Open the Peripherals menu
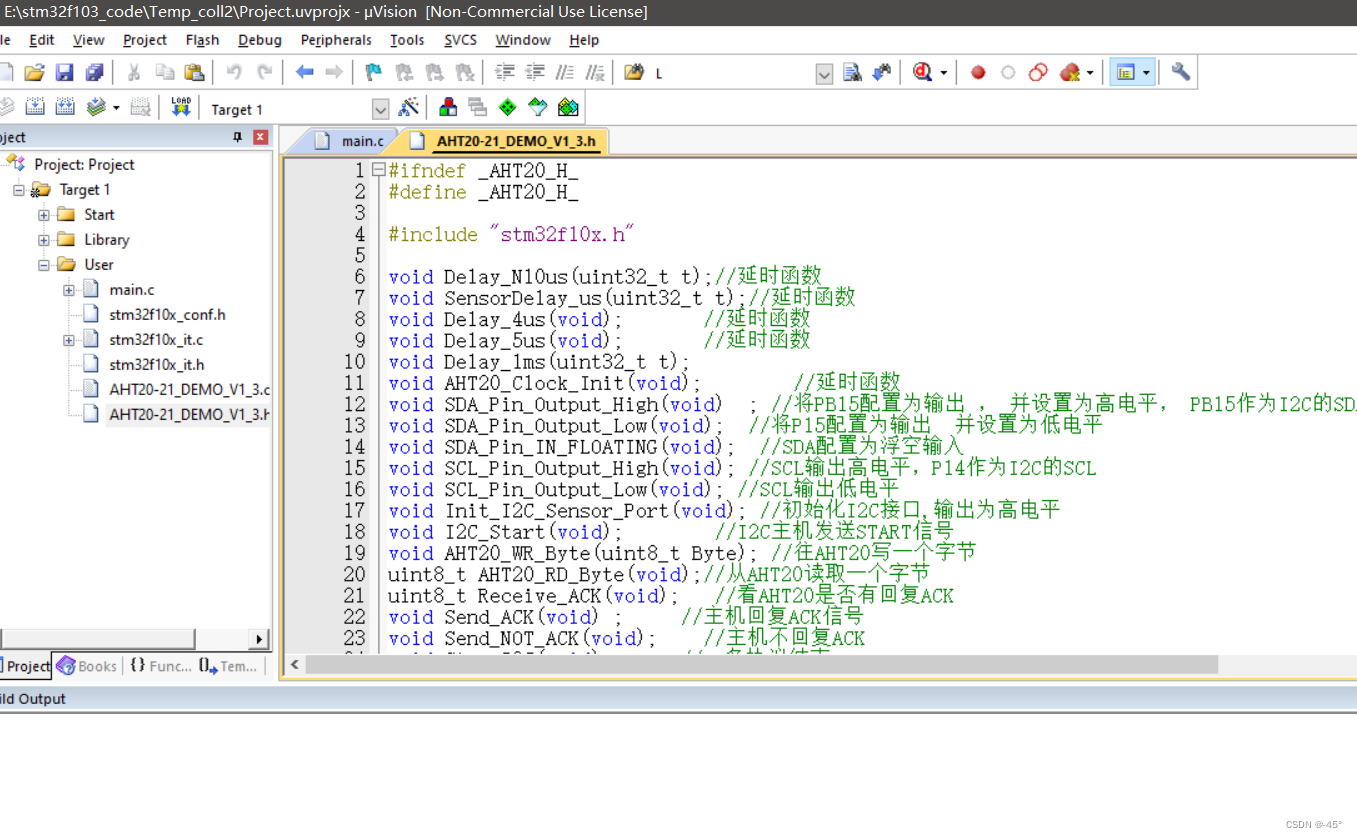Viewport: 1357px width, 838px height. (x=336, y=40)
